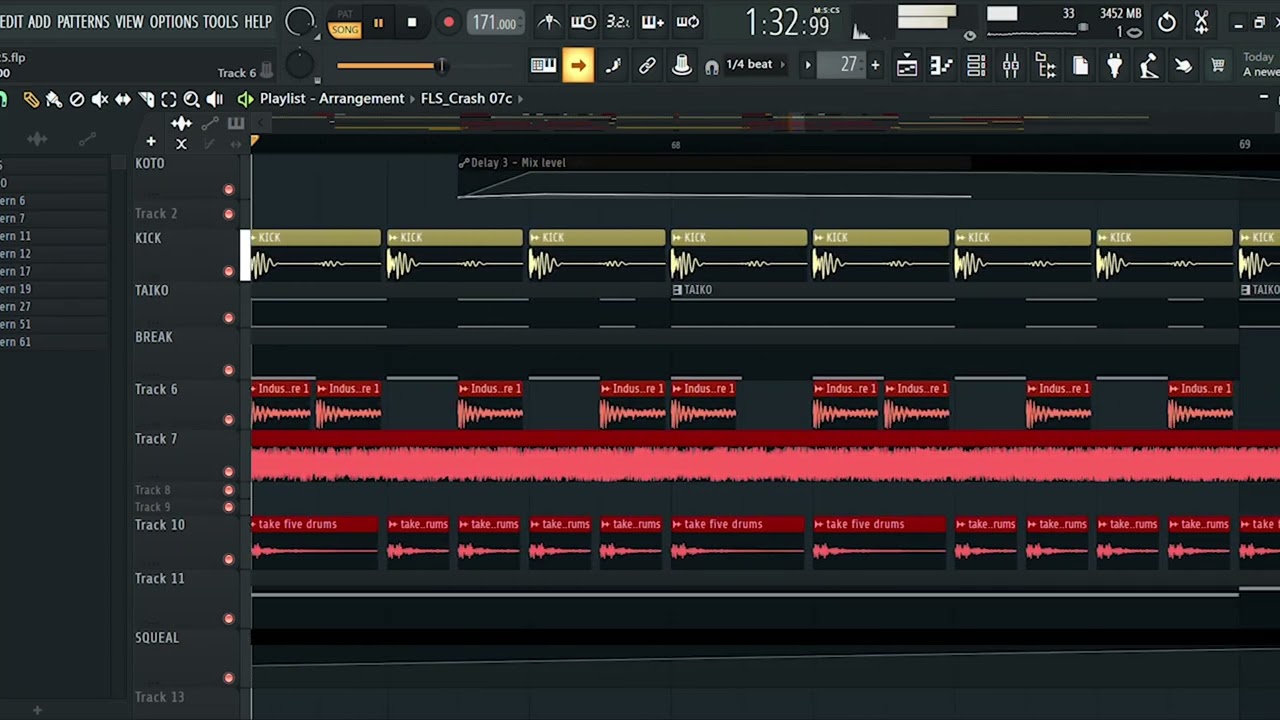
Task: Open the VIEW menu
Action: click(x=129, y=21)
